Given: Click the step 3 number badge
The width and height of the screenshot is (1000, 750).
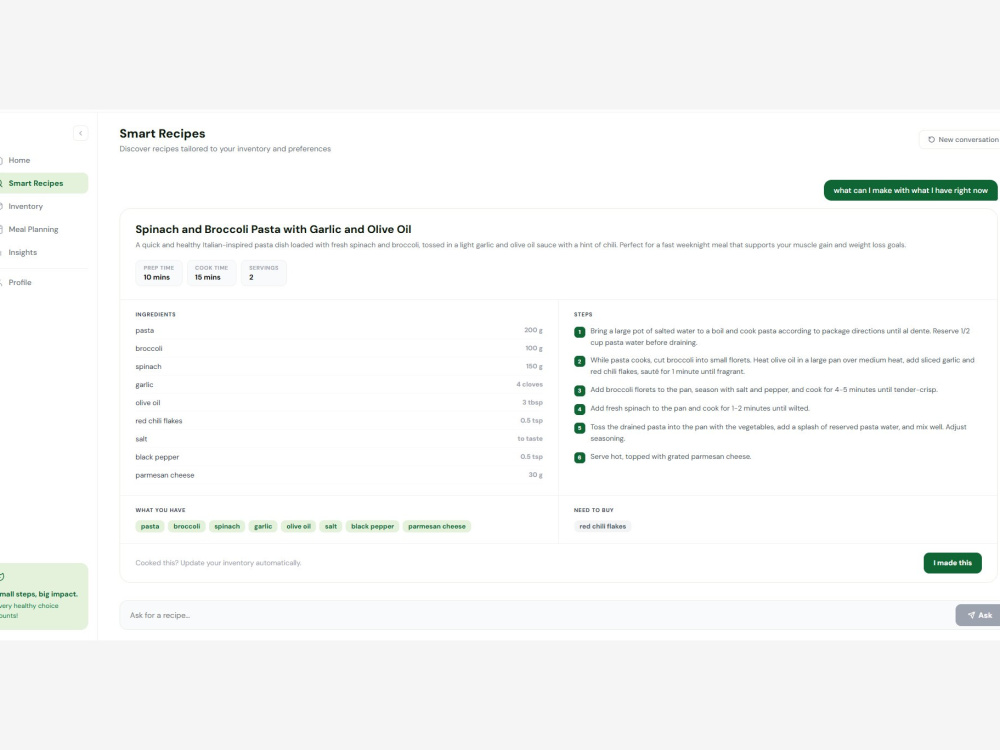Looking at the screenshot, I should pyautogui.click(x=579, y=390).
